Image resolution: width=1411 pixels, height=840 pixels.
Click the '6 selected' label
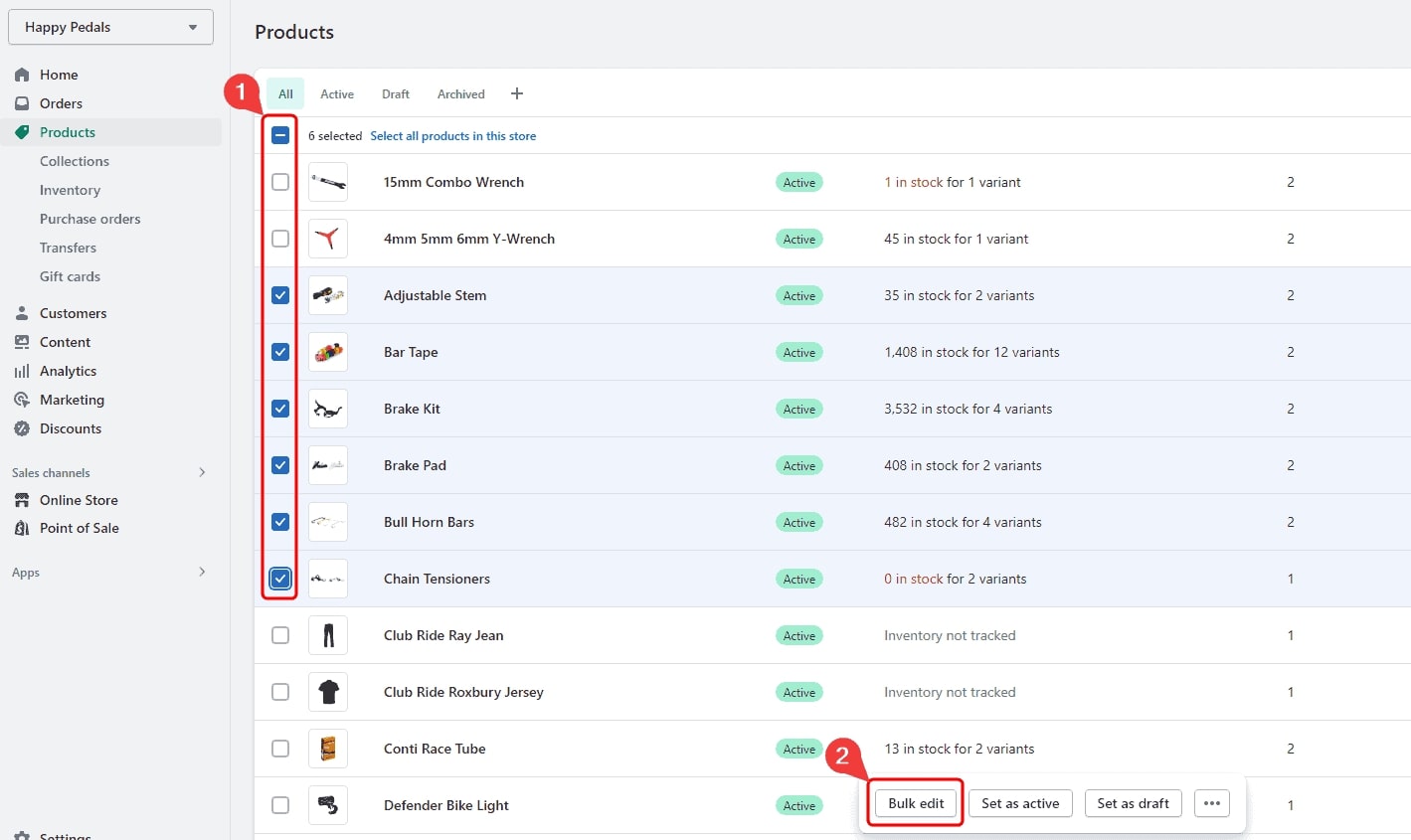coord(335,136)
